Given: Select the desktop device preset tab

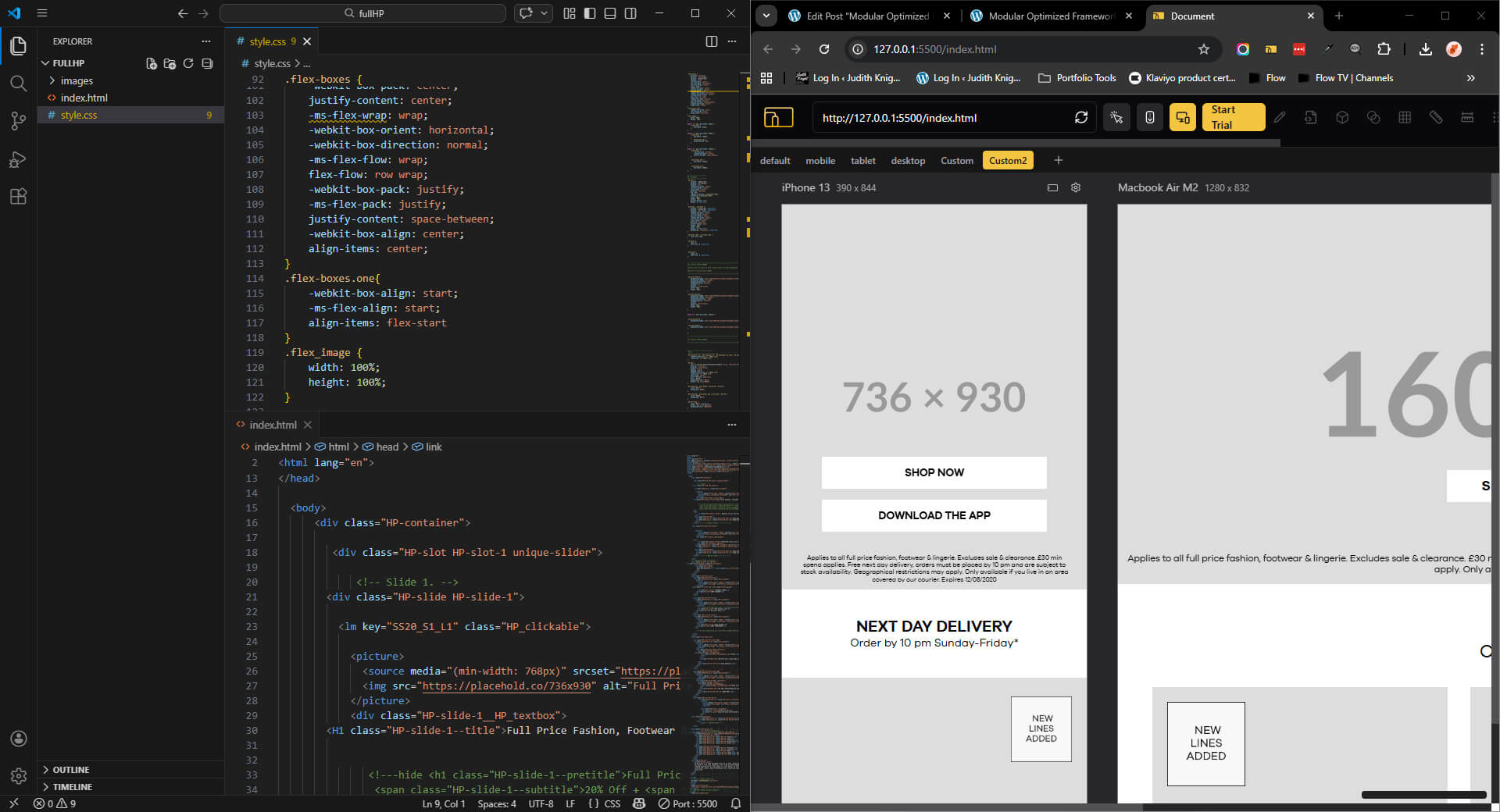Looking at the screenshot, I should click(908, 161).
